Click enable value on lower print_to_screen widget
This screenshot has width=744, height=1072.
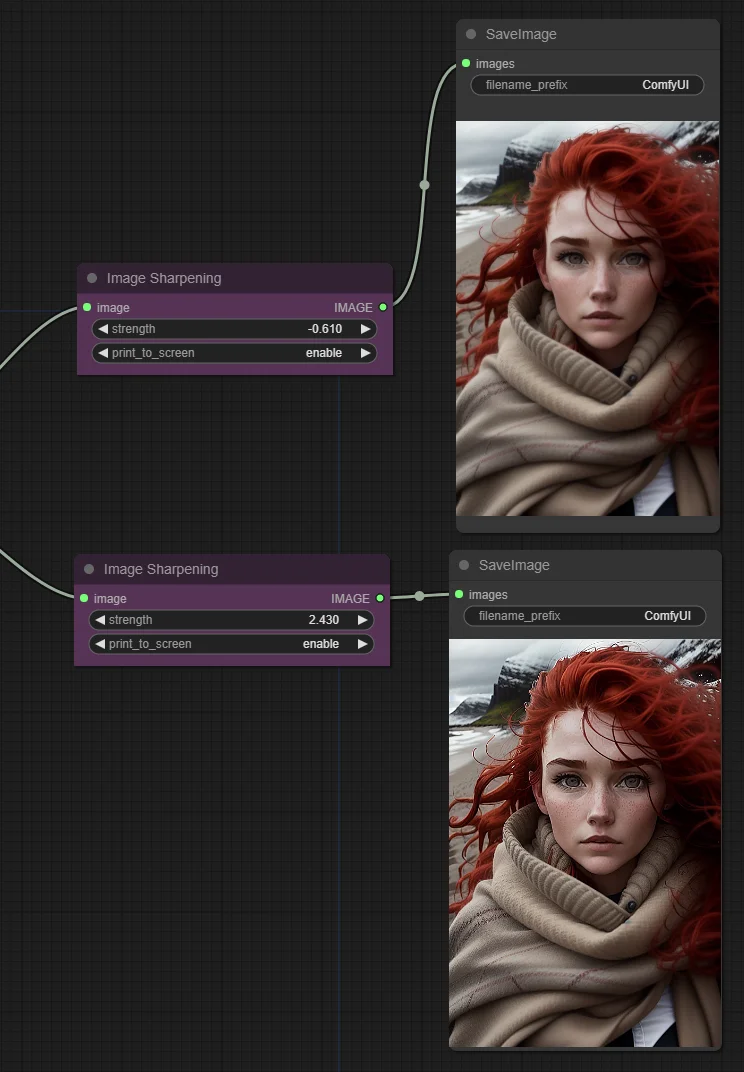[321, 644]
